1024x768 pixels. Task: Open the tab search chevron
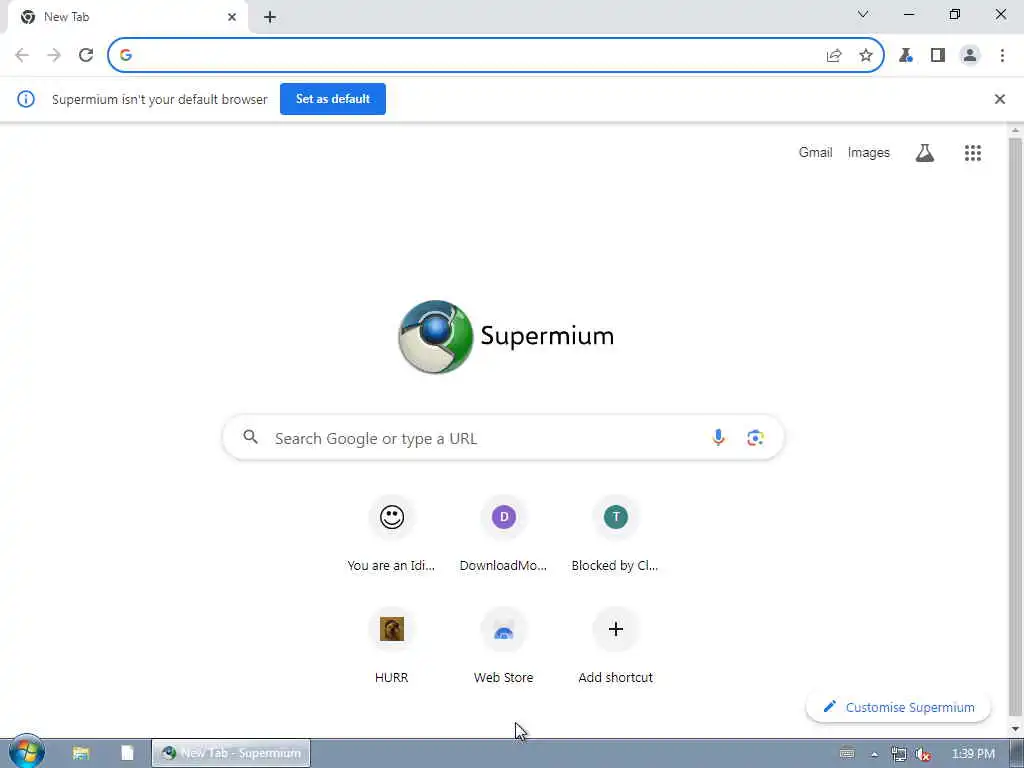coord(863,14)
